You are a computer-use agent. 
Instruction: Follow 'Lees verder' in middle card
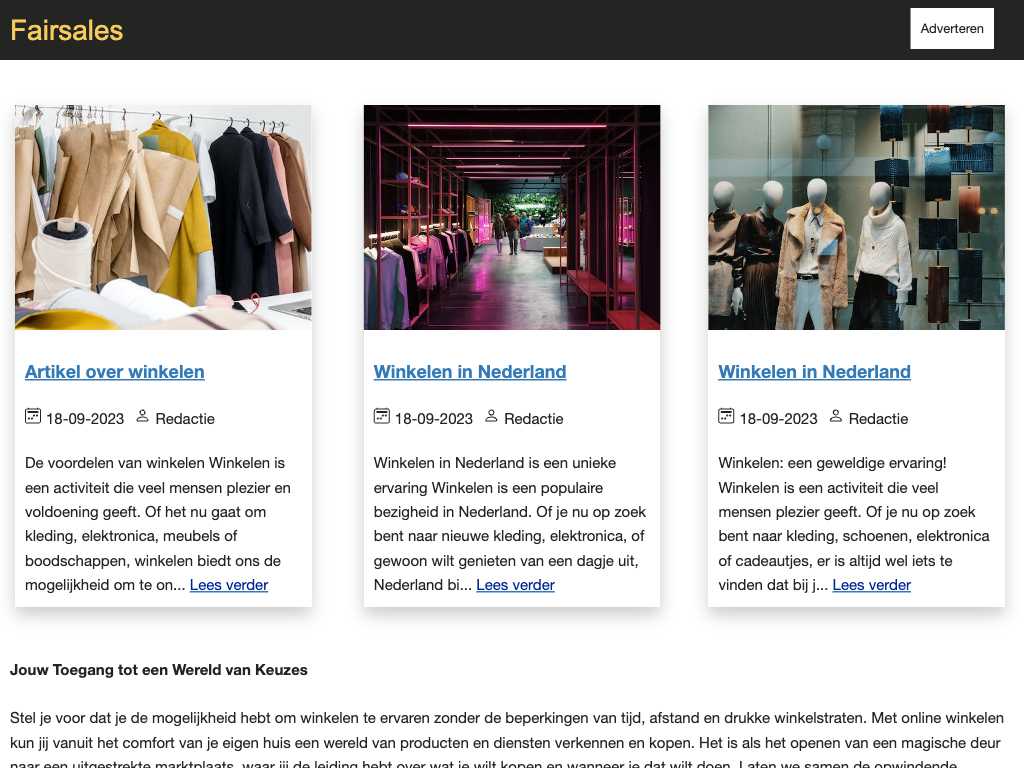coord(515,585)
